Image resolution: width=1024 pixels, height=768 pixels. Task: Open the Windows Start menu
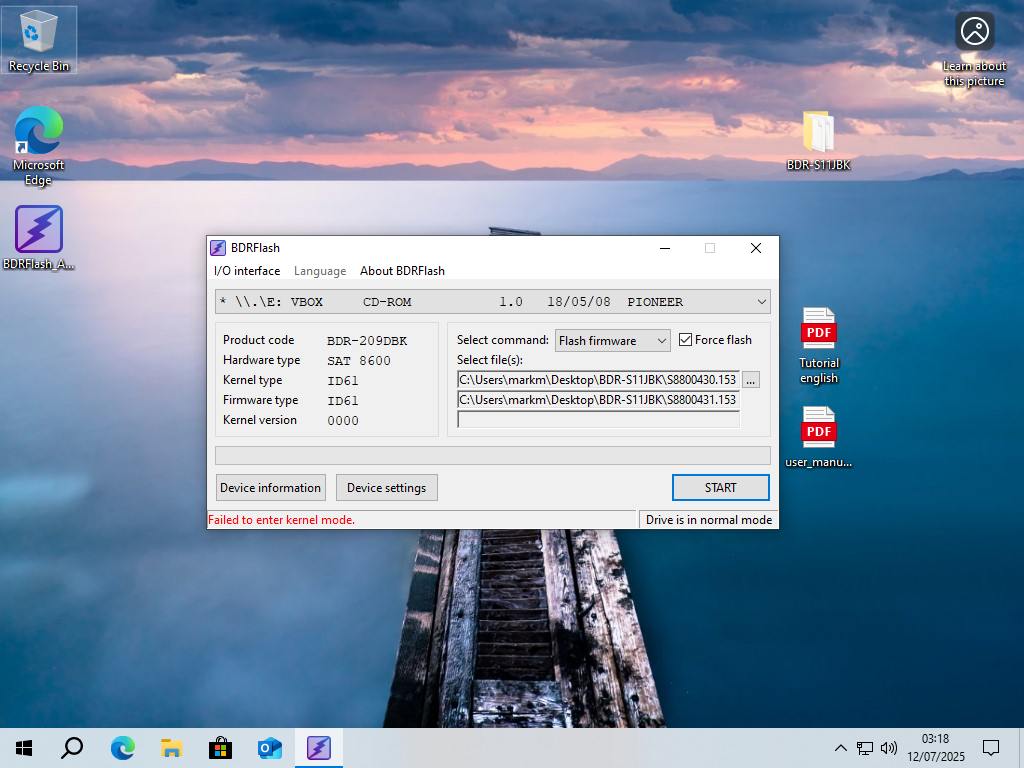click(x=24, y=748)
